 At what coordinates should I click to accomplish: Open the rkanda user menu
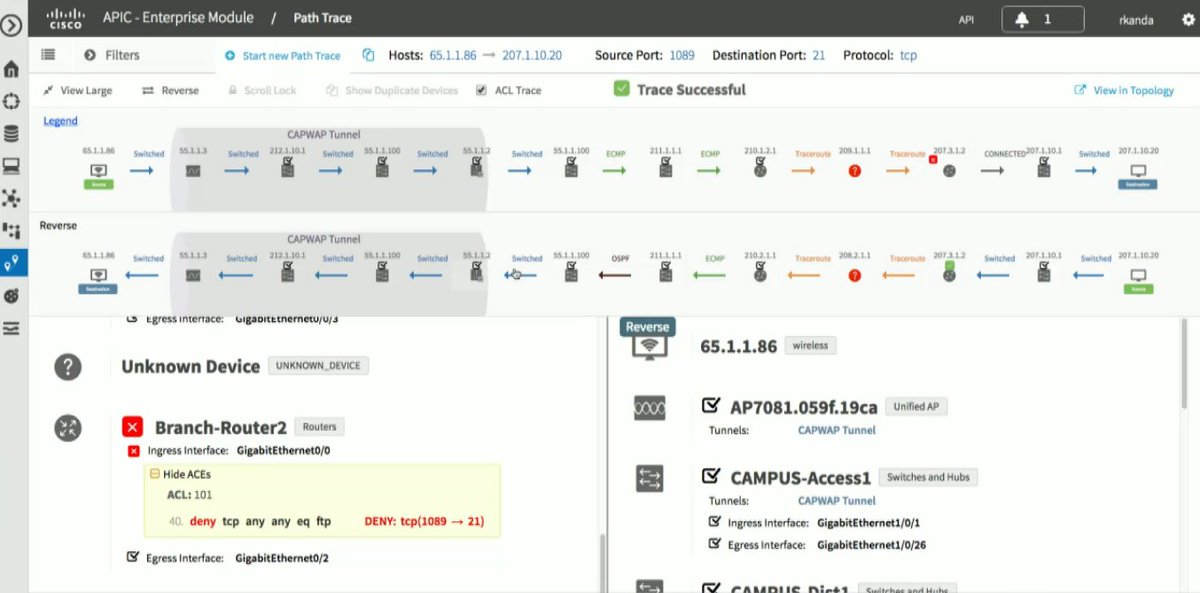pos(1135,19)
